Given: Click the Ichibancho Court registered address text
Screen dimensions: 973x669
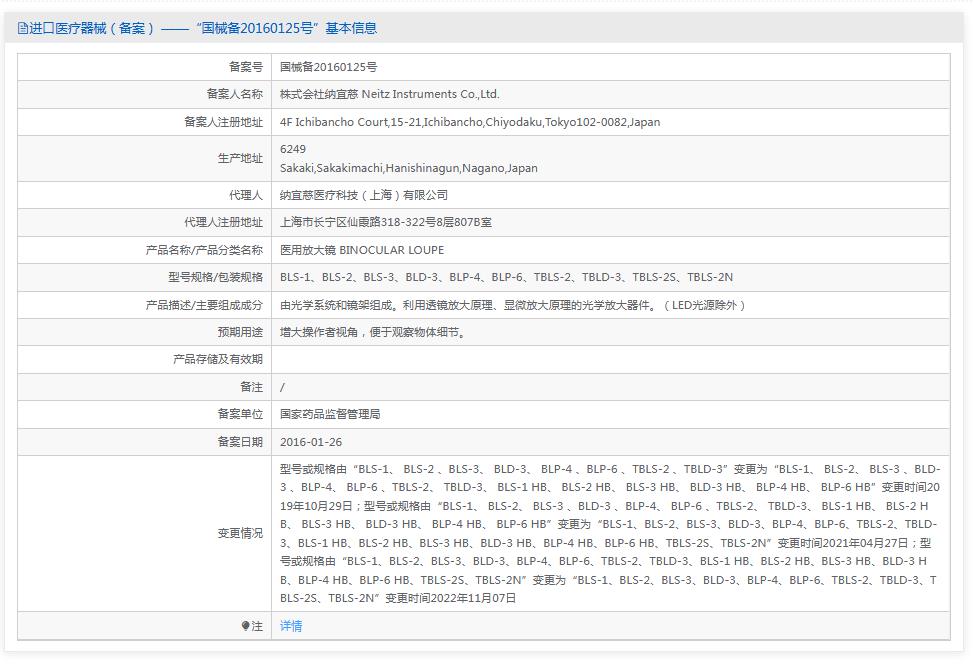Looking at the screenshot, I should click(x=470, y=122).
